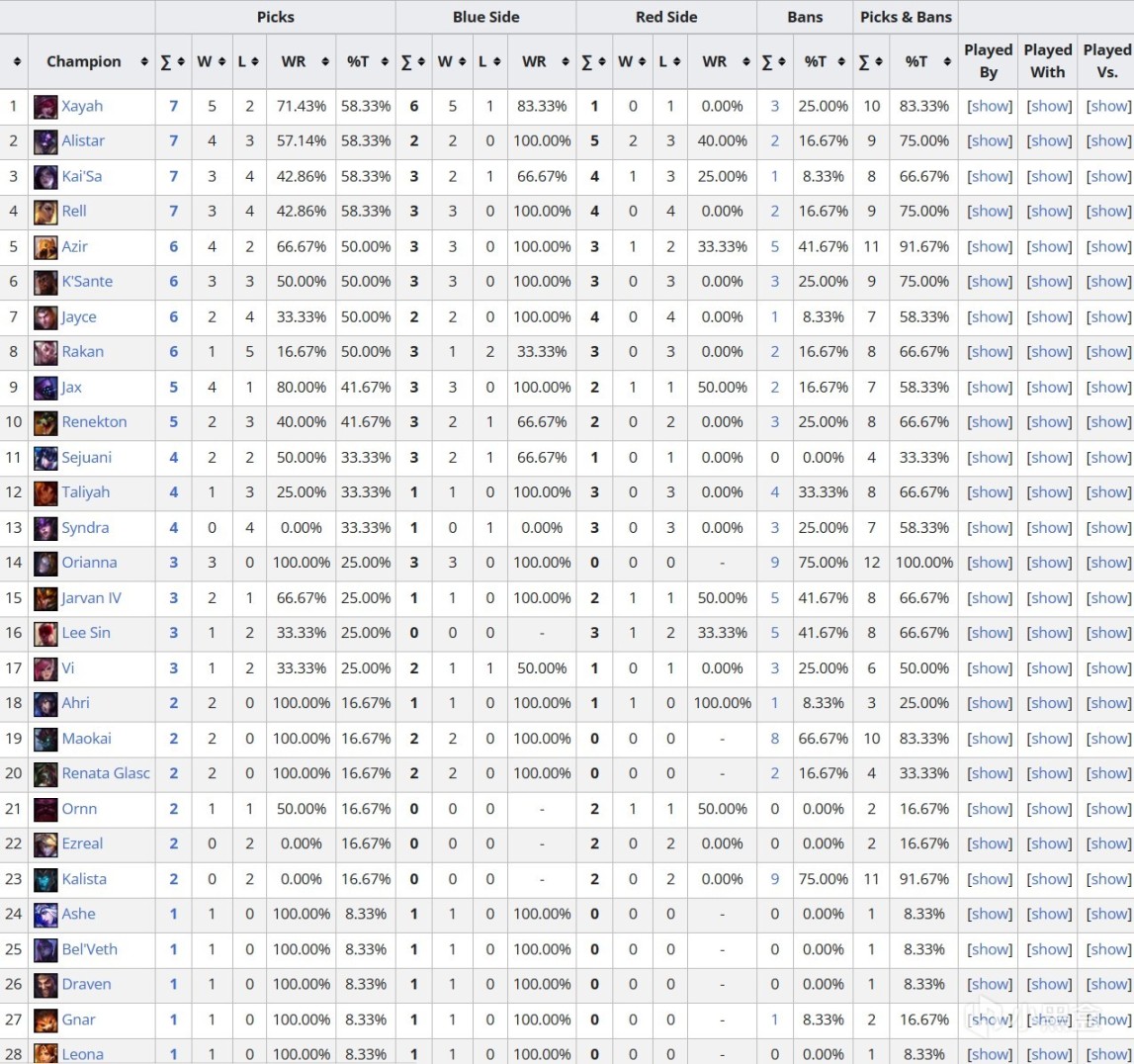The width and height of the screenshot is (1134, 1064).
Task: Show Played With for Jax
Action: pyautogui.click(x=1049, y=387)
